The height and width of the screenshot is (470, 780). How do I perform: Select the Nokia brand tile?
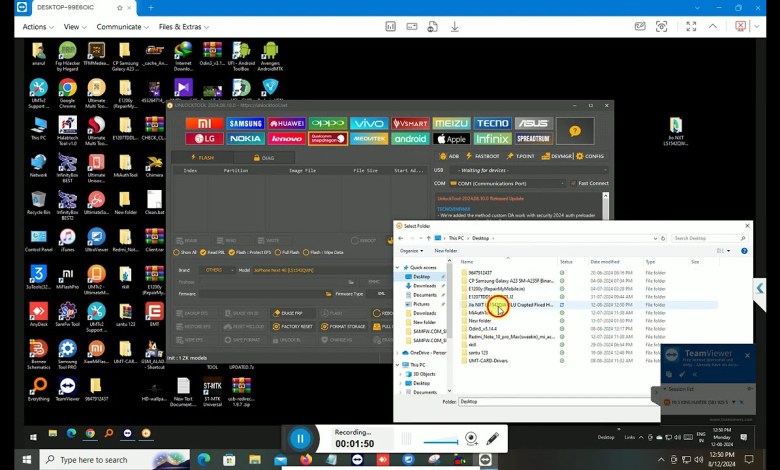point(245,139)
